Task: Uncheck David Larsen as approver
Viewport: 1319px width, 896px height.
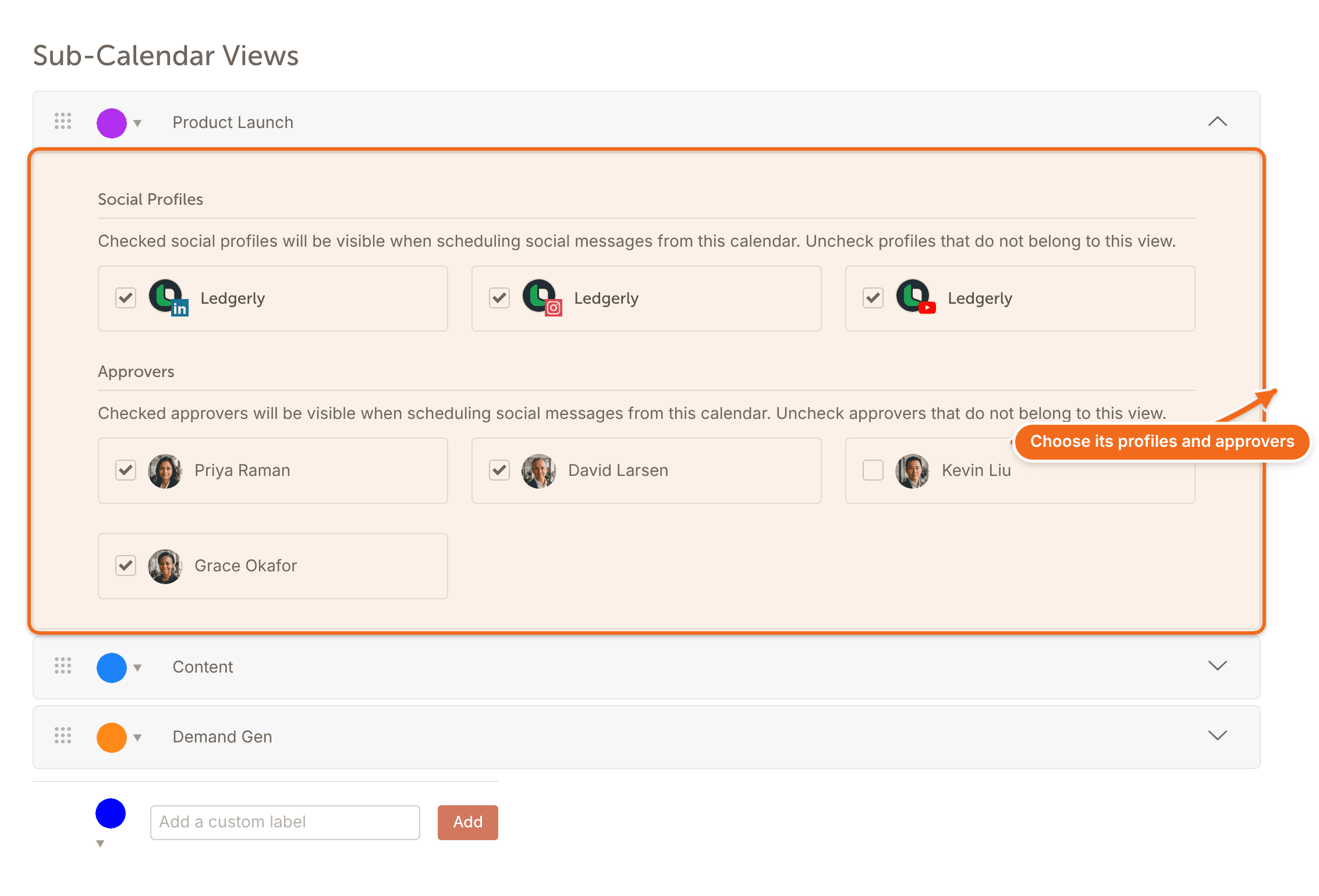Action: click(x=499, y=470)
